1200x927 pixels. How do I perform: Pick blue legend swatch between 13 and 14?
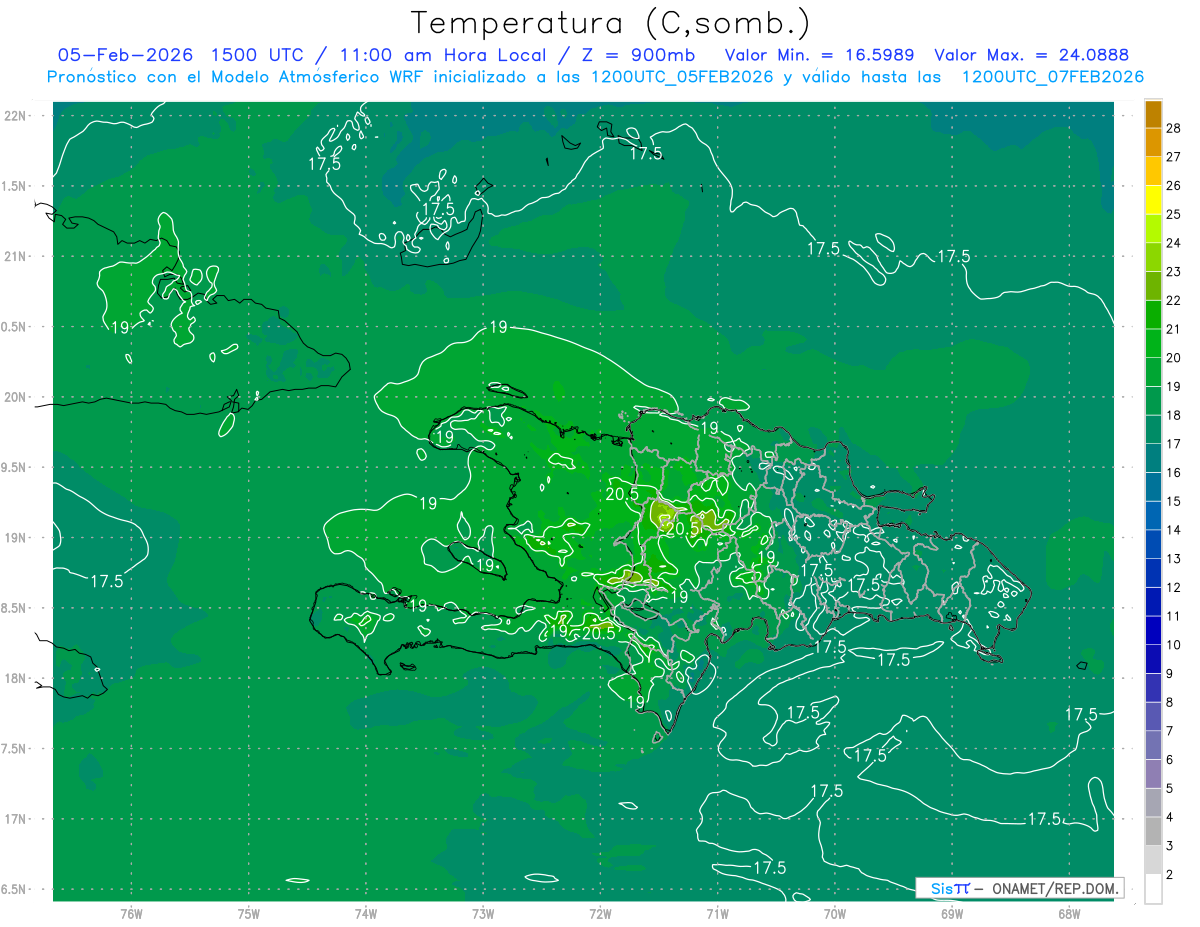pos(1153,544)
